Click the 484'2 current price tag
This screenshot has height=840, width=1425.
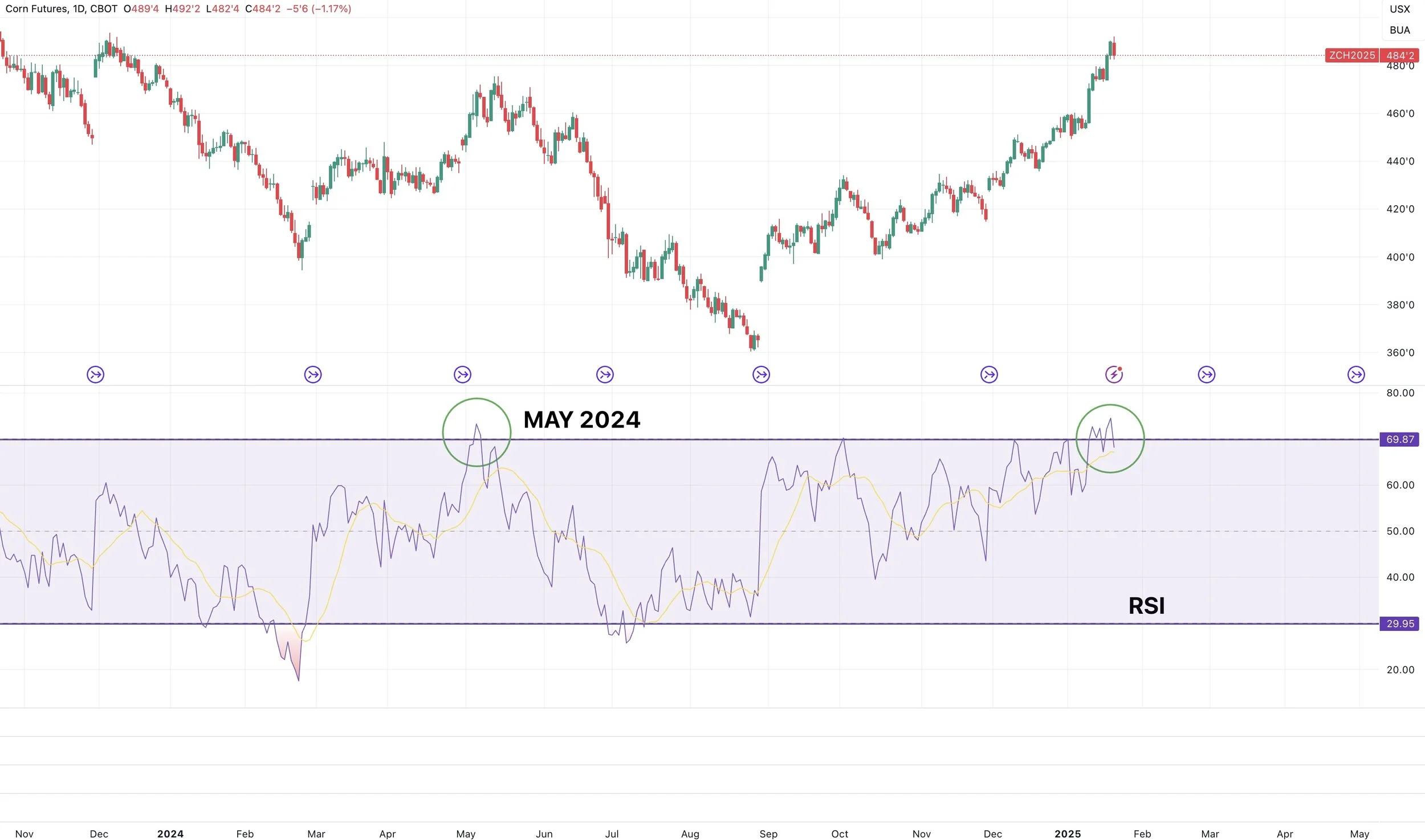[x=1400, y=55]
